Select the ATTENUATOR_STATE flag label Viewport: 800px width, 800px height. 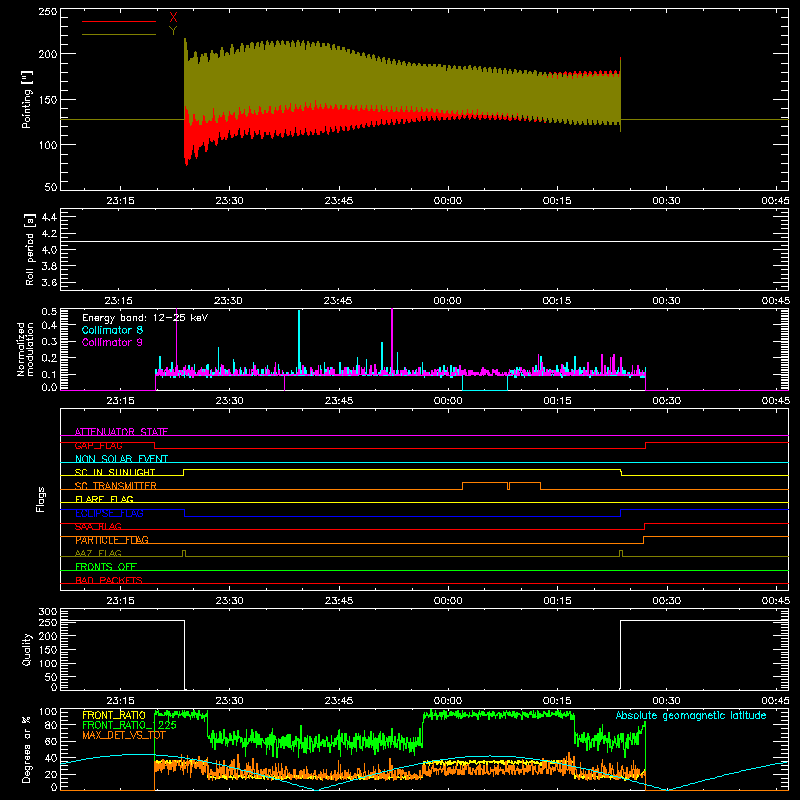tap(121, 432)
